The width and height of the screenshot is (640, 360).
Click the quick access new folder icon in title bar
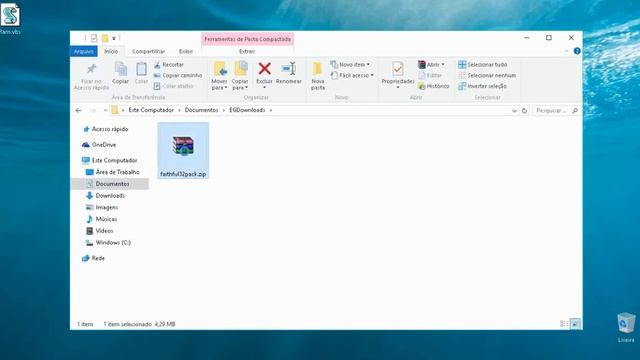click(x=105, y=38)
